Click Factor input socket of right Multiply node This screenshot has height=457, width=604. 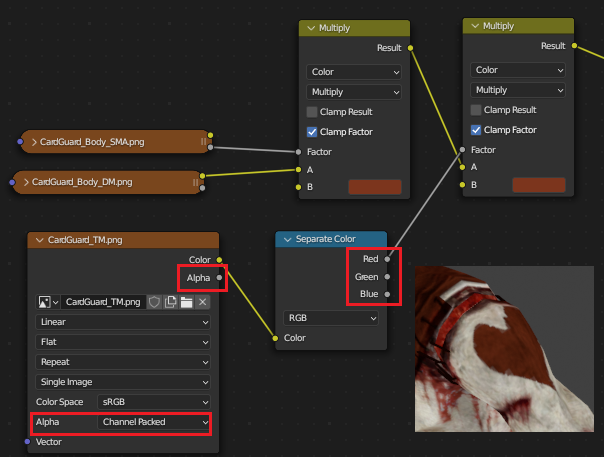[x=462, y=150]
